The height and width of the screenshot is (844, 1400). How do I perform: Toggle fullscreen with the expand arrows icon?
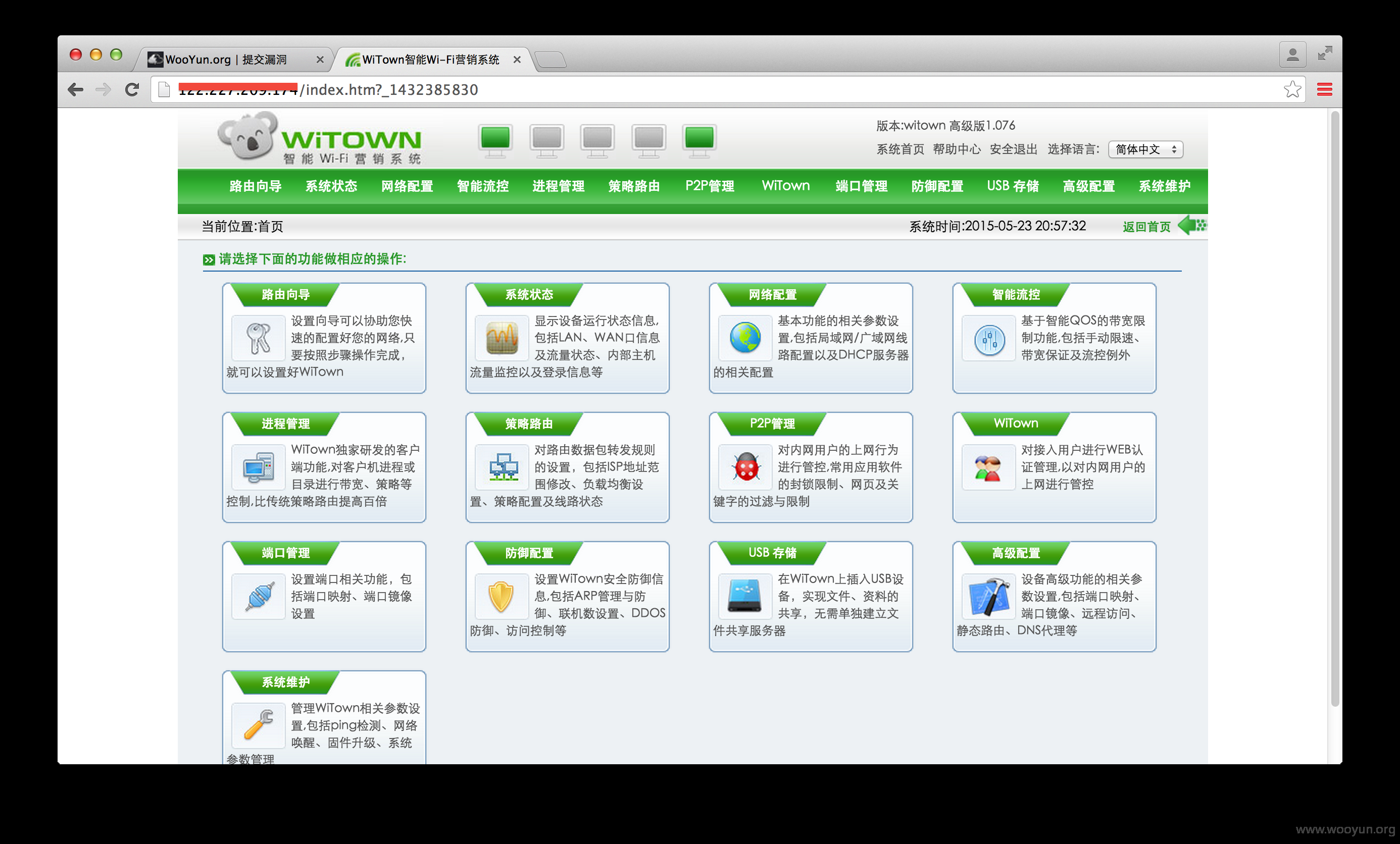[1325, 54]
